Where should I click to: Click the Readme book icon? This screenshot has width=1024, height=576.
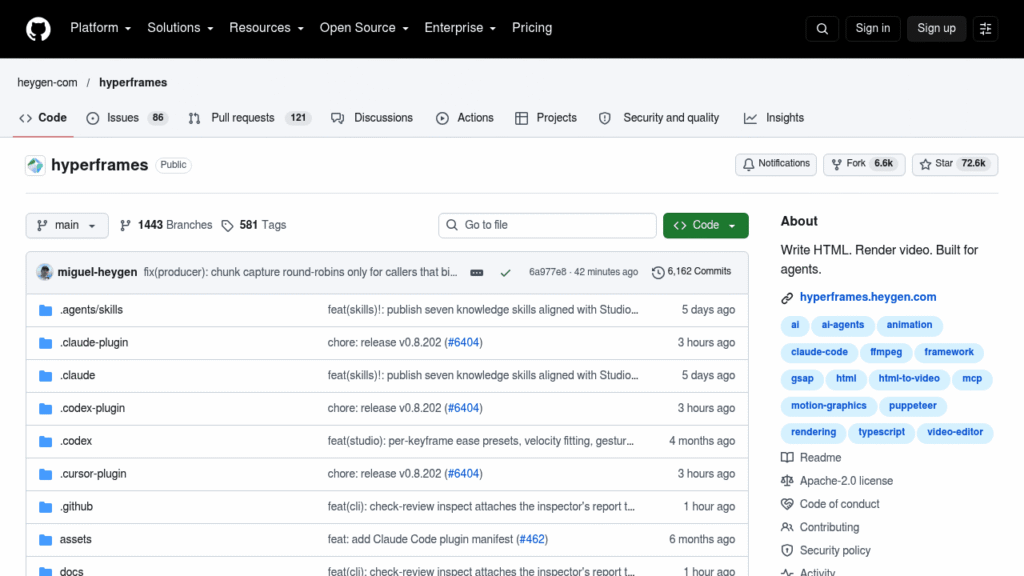[787, 458]
